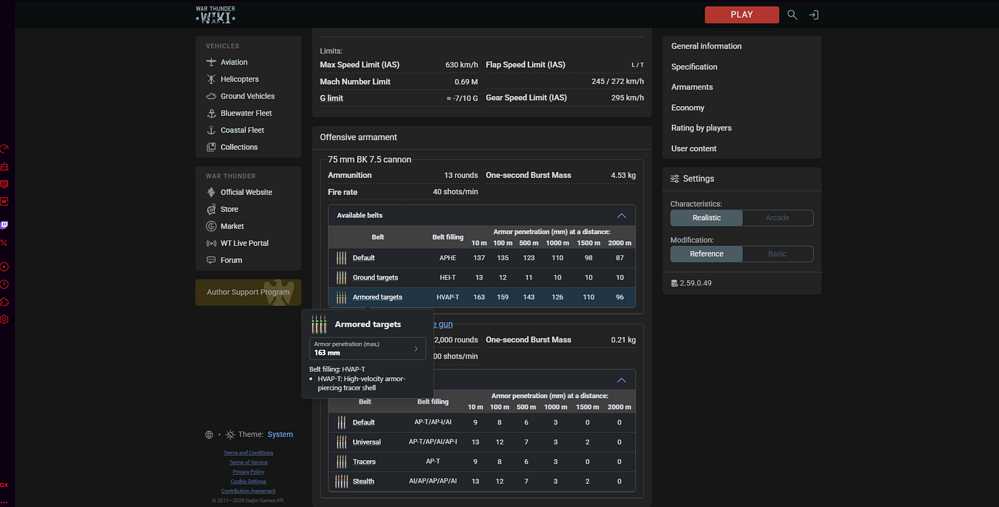Open Terms of Service link
This screenshot has width=999, height=507.
click(x=248, y=462)
